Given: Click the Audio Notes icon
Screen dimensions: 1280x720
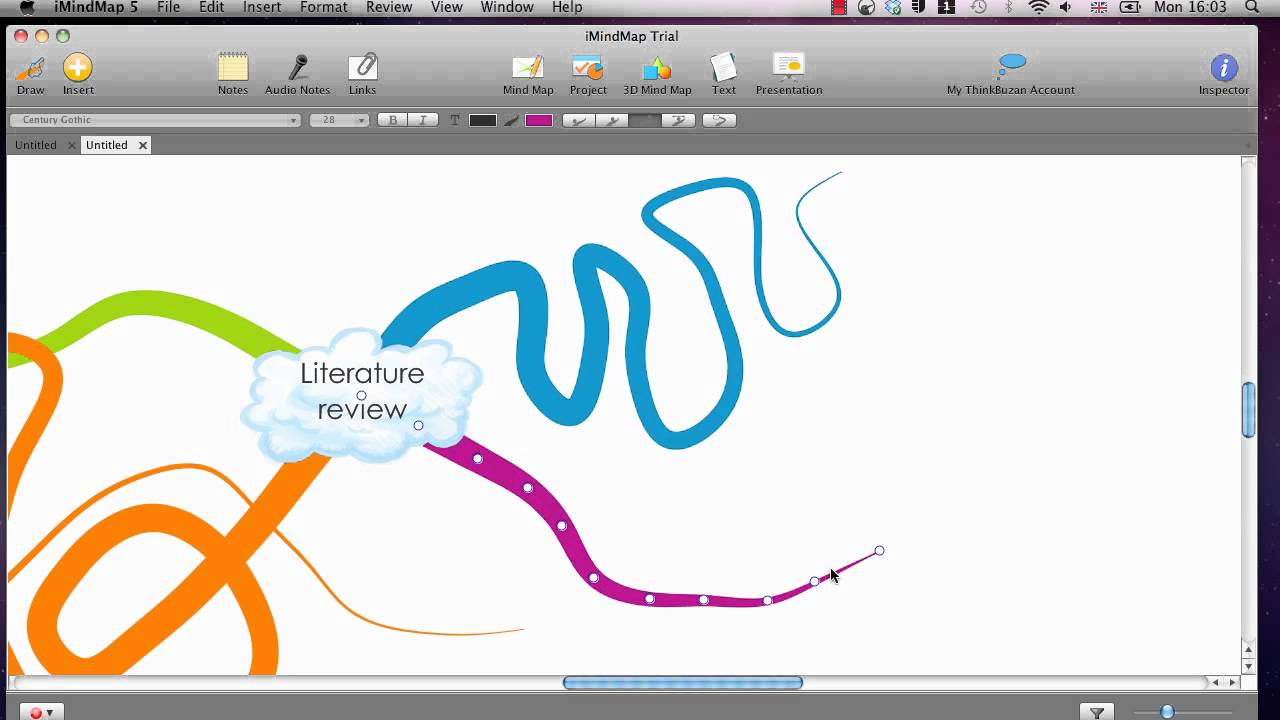Looking at the screenshot, I should pos(297,70).
